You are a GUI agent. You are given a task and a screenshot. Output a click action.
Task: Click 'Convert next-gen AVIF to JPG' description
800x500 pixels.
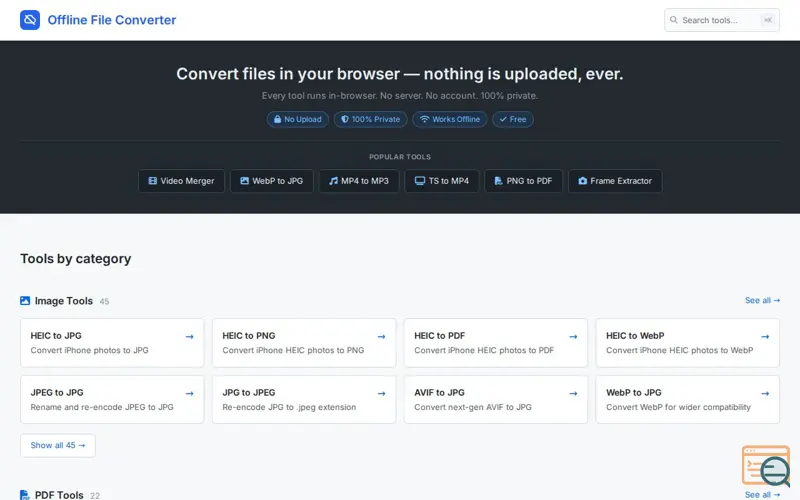pos(473,407)
